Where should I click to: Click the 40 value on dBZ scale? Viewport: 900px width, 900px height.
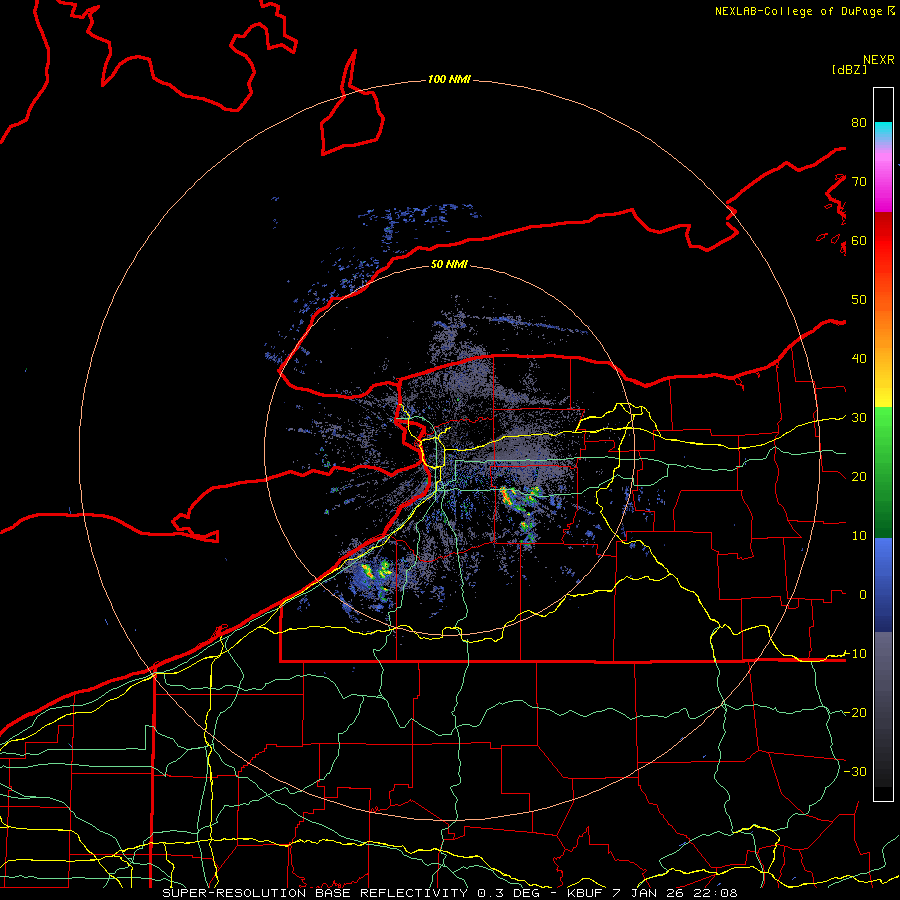coord(859,359)
